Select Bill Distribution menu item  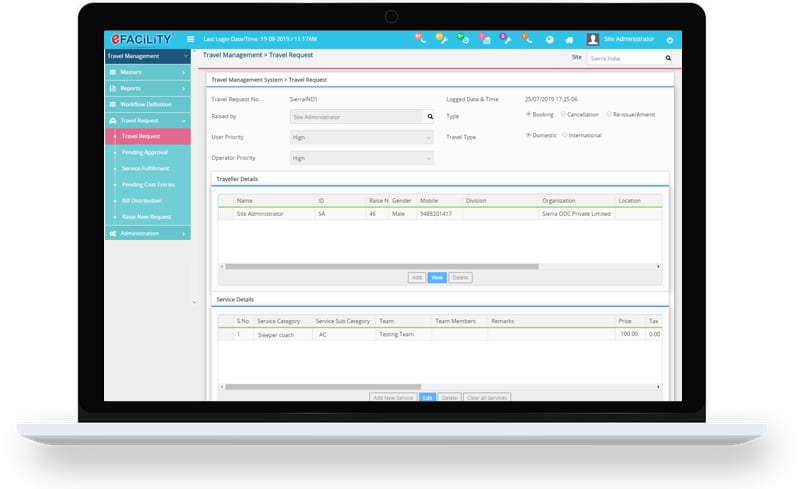(x=141, y=200)
